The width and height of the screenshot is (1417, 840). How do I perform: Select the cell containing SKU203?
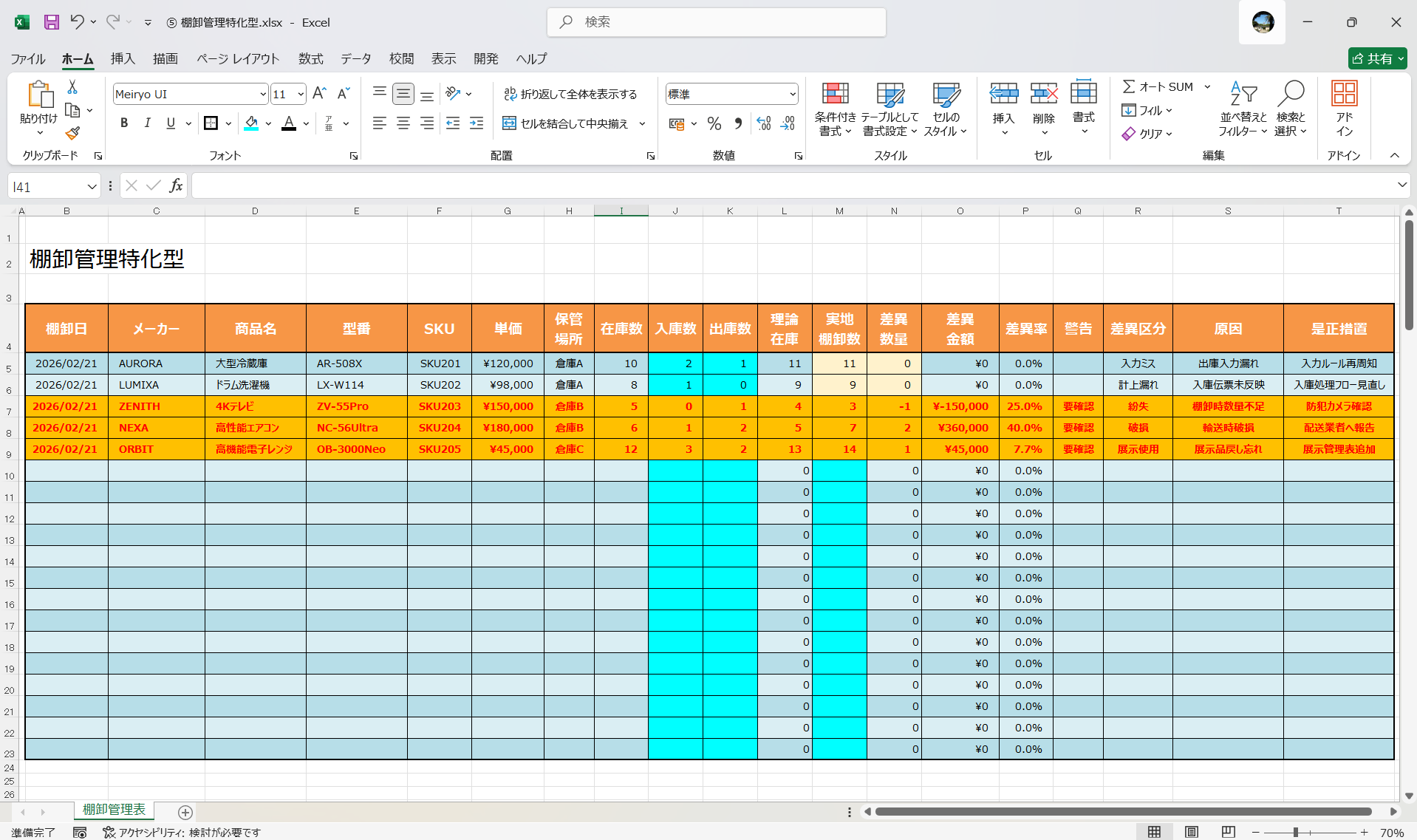click(439, 406)
